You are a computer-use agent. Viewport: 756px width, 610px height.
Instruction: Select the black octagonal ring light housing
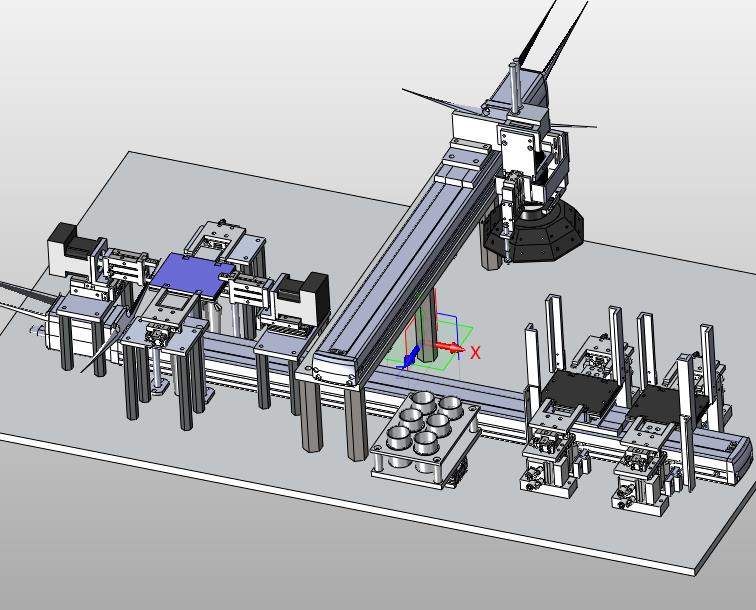click(x=535, y=234)
